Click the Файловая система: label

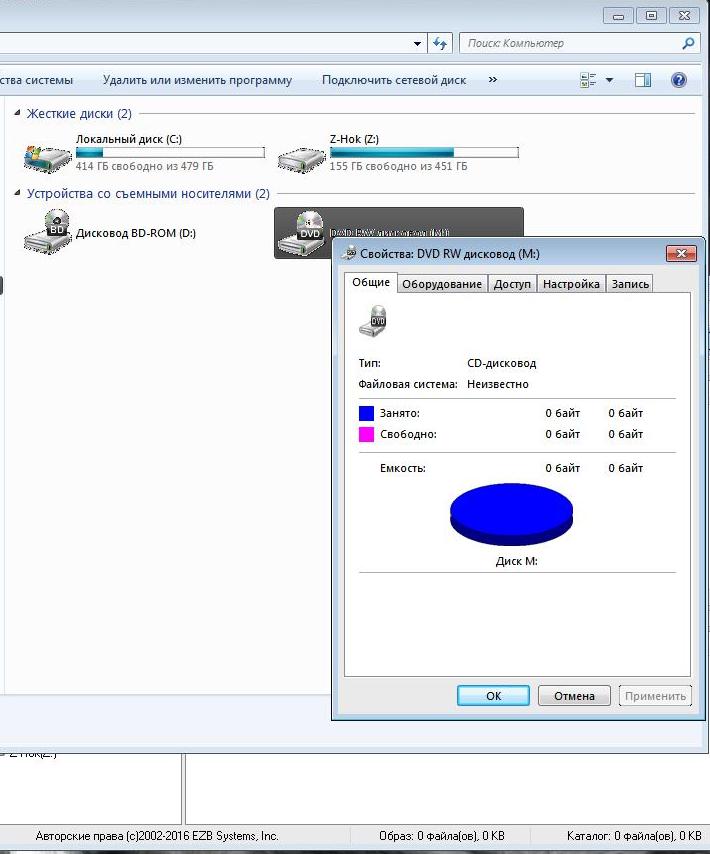pos(408,384)
